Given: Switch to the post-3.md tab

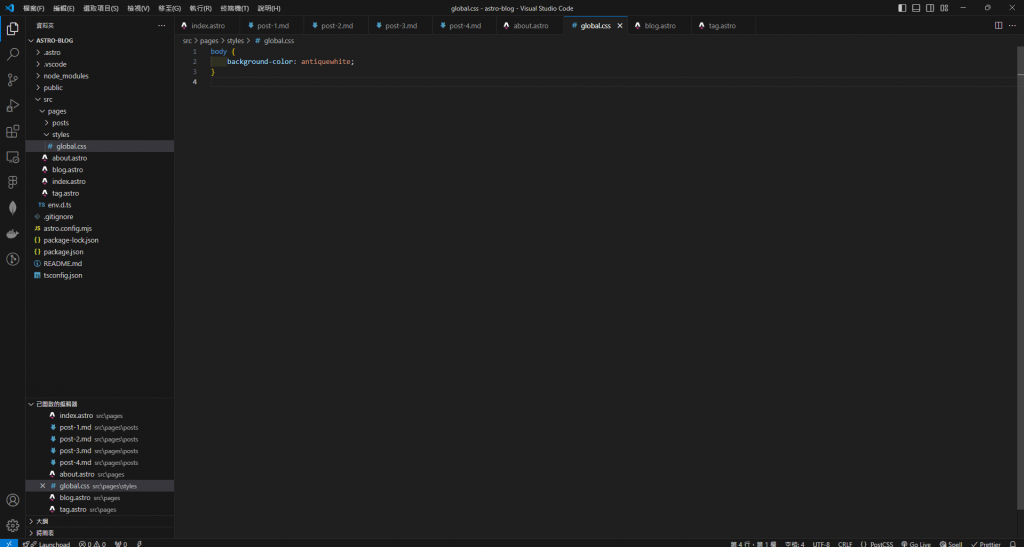Looking at the screenshot, I should click(x=400, y=25).
